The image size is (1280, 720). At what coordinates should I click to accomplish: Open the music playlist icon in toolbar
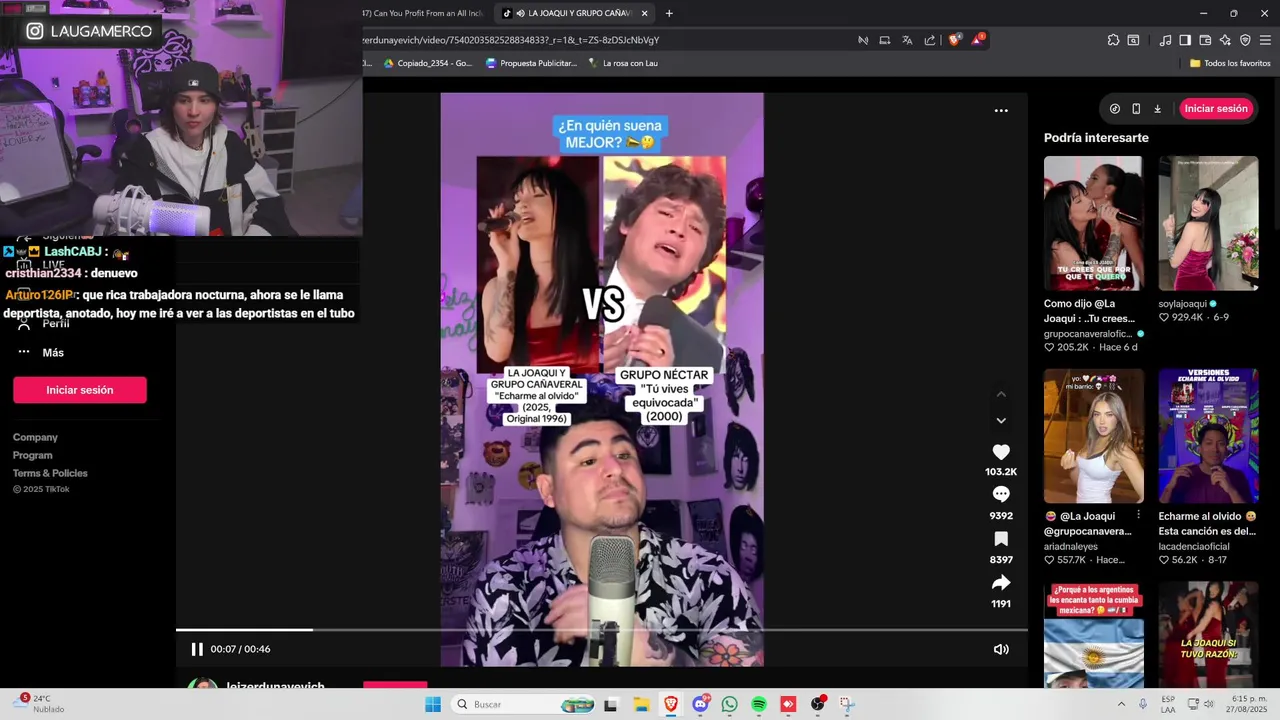pyautogui.click(x=1165, y=40)
